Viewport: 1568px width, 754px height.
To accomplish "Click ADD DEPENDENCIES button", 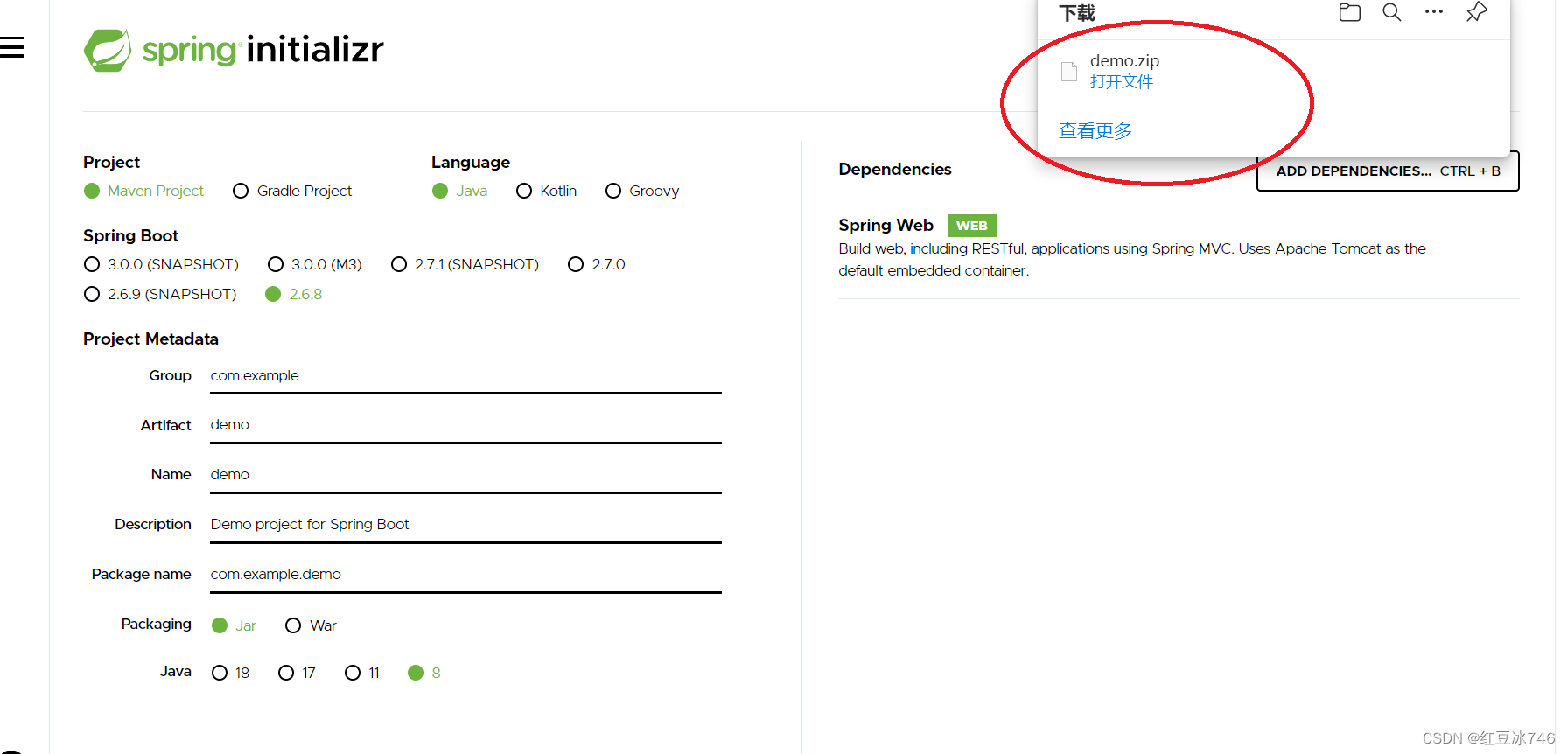I will tap(1388, 171).
